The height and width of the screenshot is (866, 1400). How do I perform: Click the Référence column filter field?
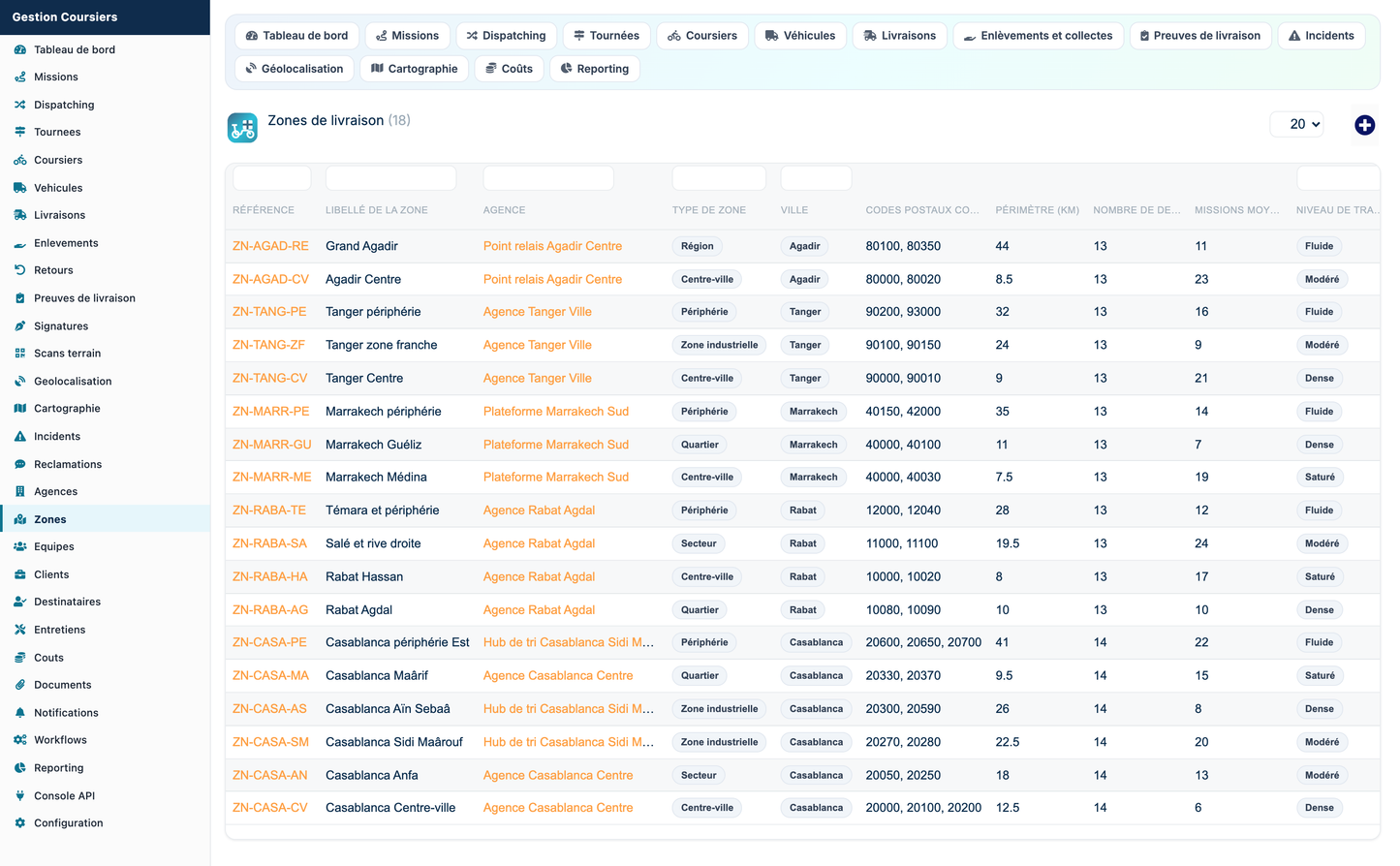pos(272,178)
